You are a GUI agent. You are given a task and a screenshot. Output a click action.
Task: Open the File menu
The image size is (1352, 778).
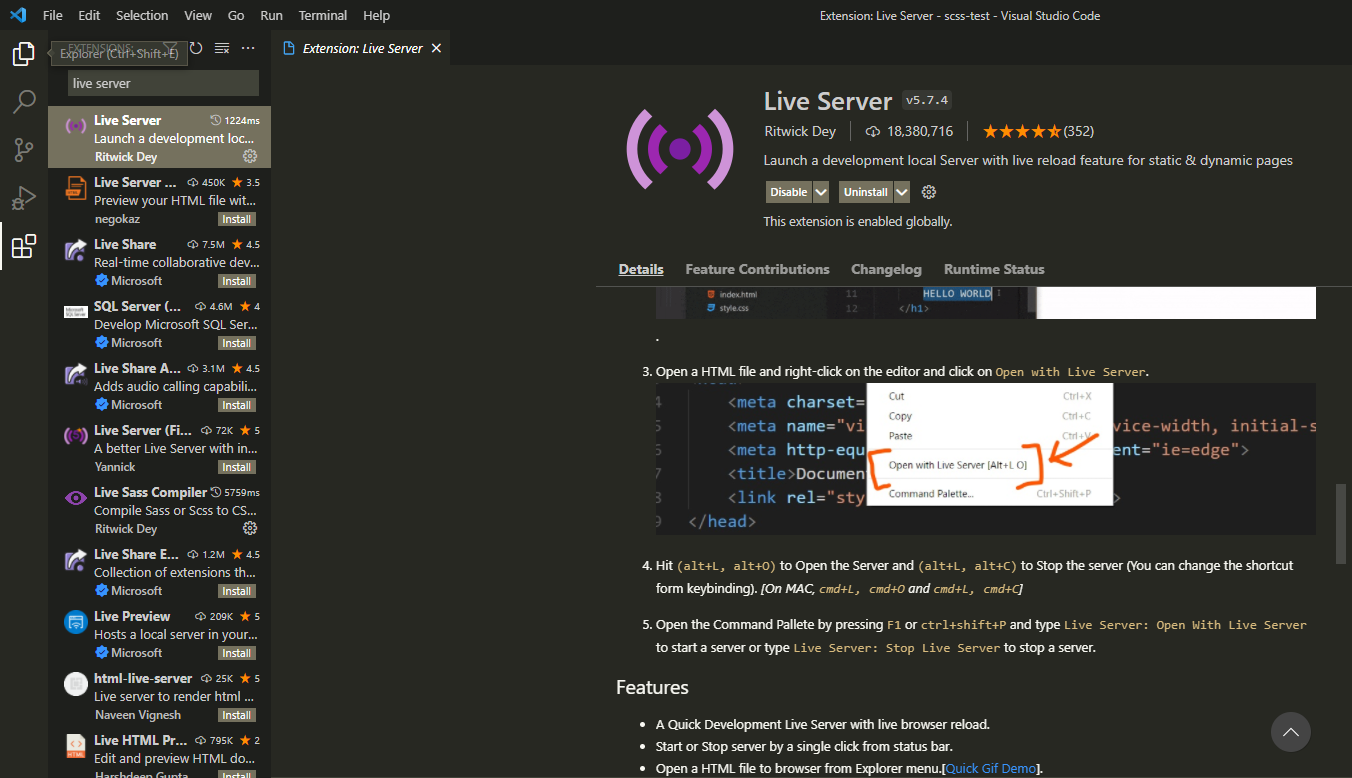[x=53, y=15]
